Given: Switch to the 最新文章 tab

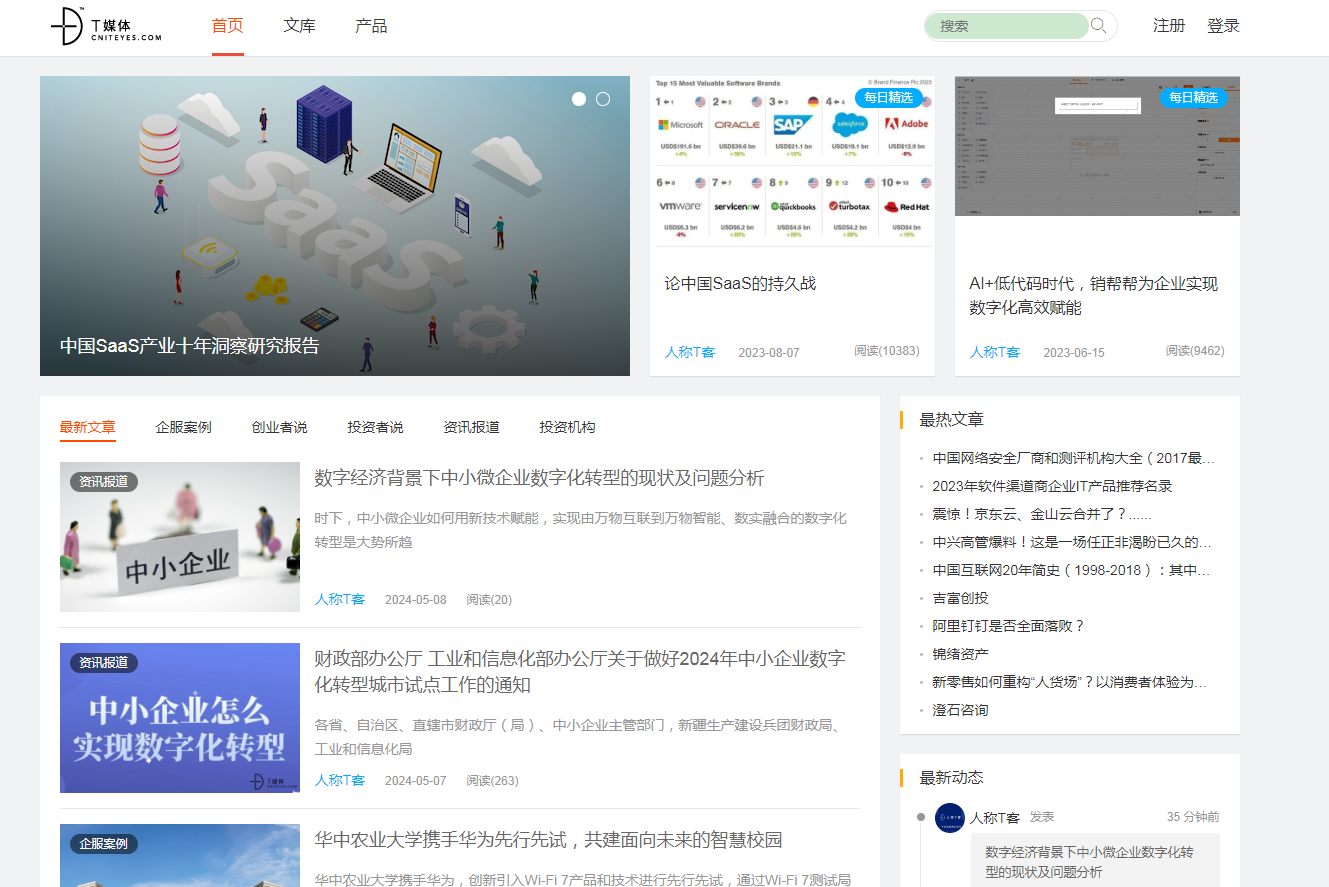Looking at the screenshot, I should point(88,427).
